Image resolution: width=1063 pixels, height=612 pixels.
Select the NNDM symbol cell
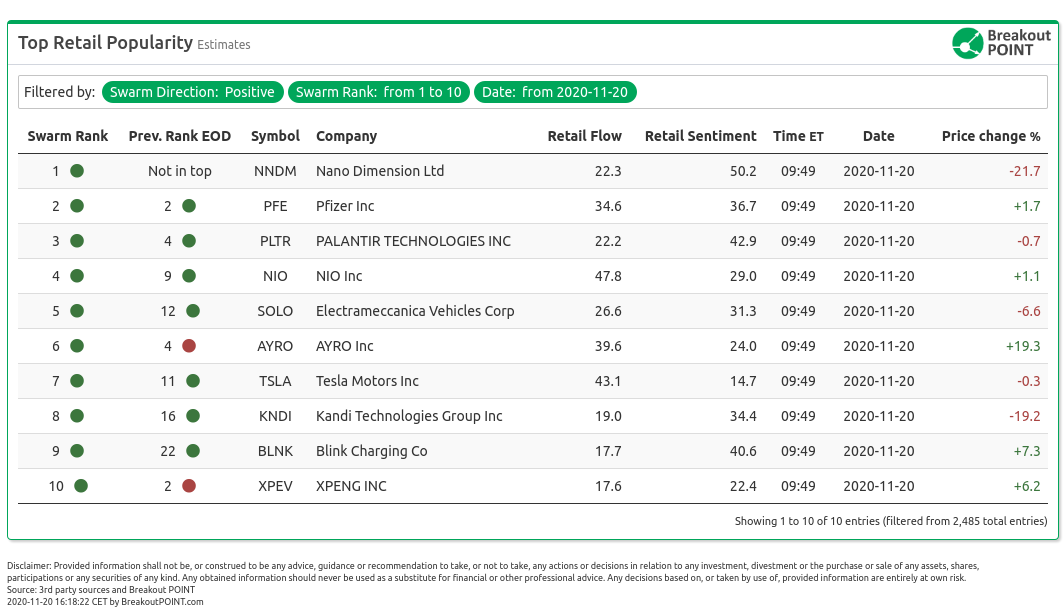pyautogui.click(x=275, y=171)
